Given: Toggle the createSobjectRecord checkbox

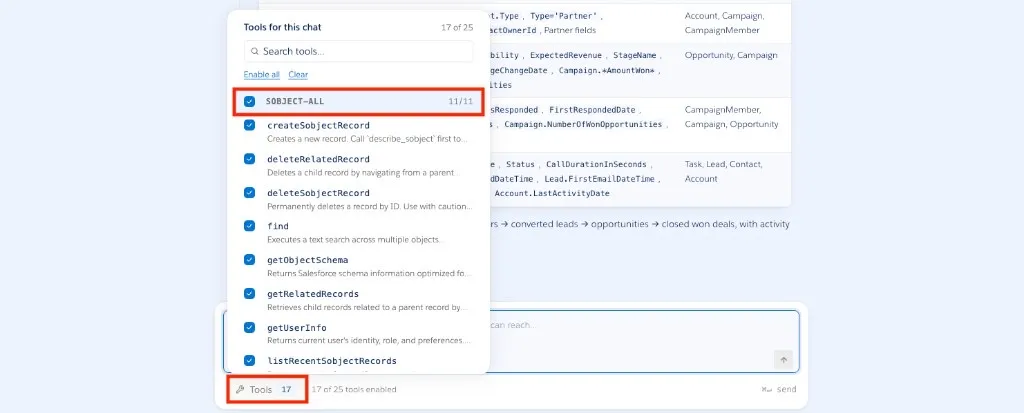Looking at the screenshot, I should [x=249, y=125].
